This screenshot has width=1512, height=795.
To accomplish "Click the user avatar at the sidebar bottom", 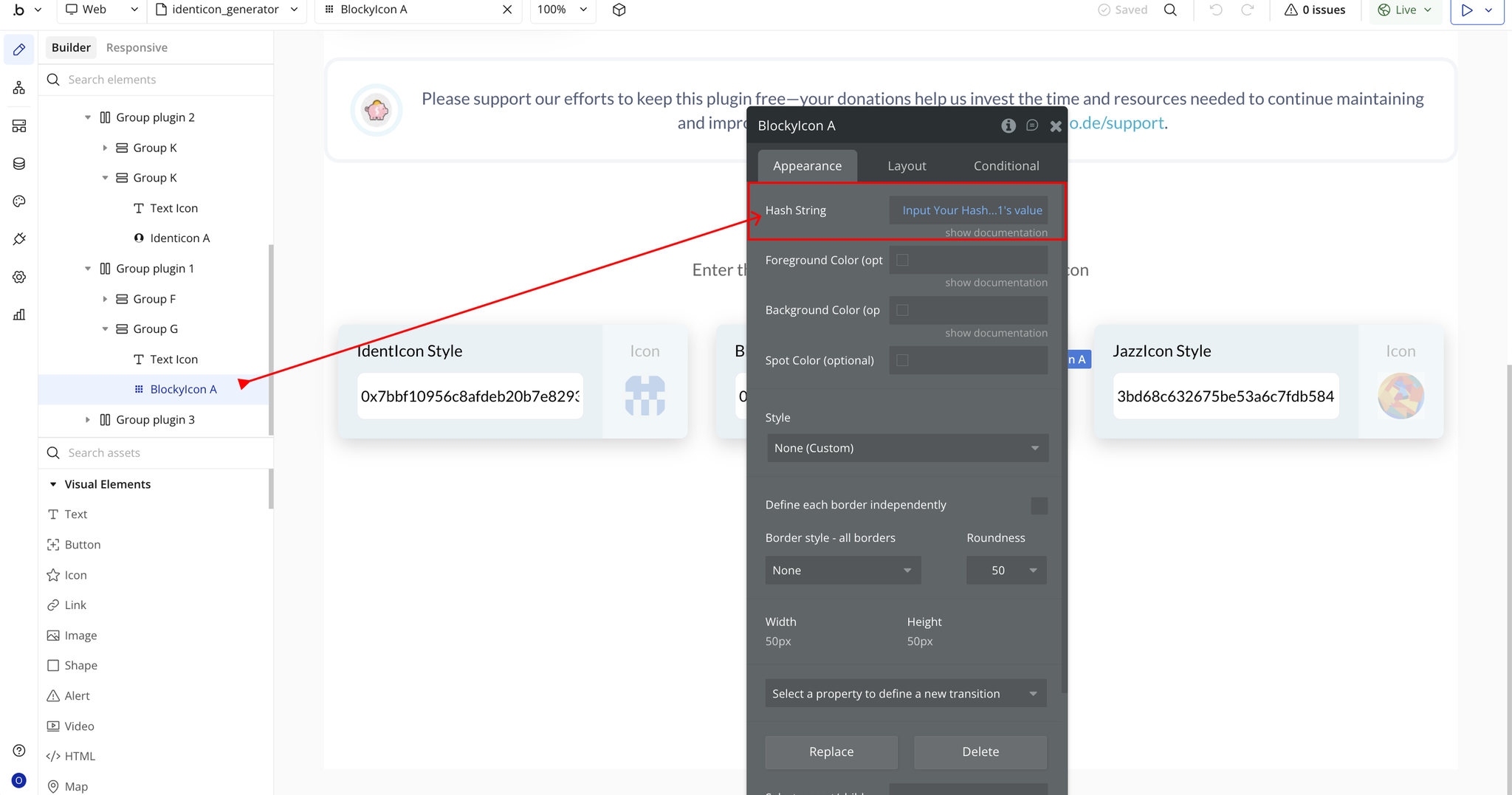I will (x=19, y=780).
